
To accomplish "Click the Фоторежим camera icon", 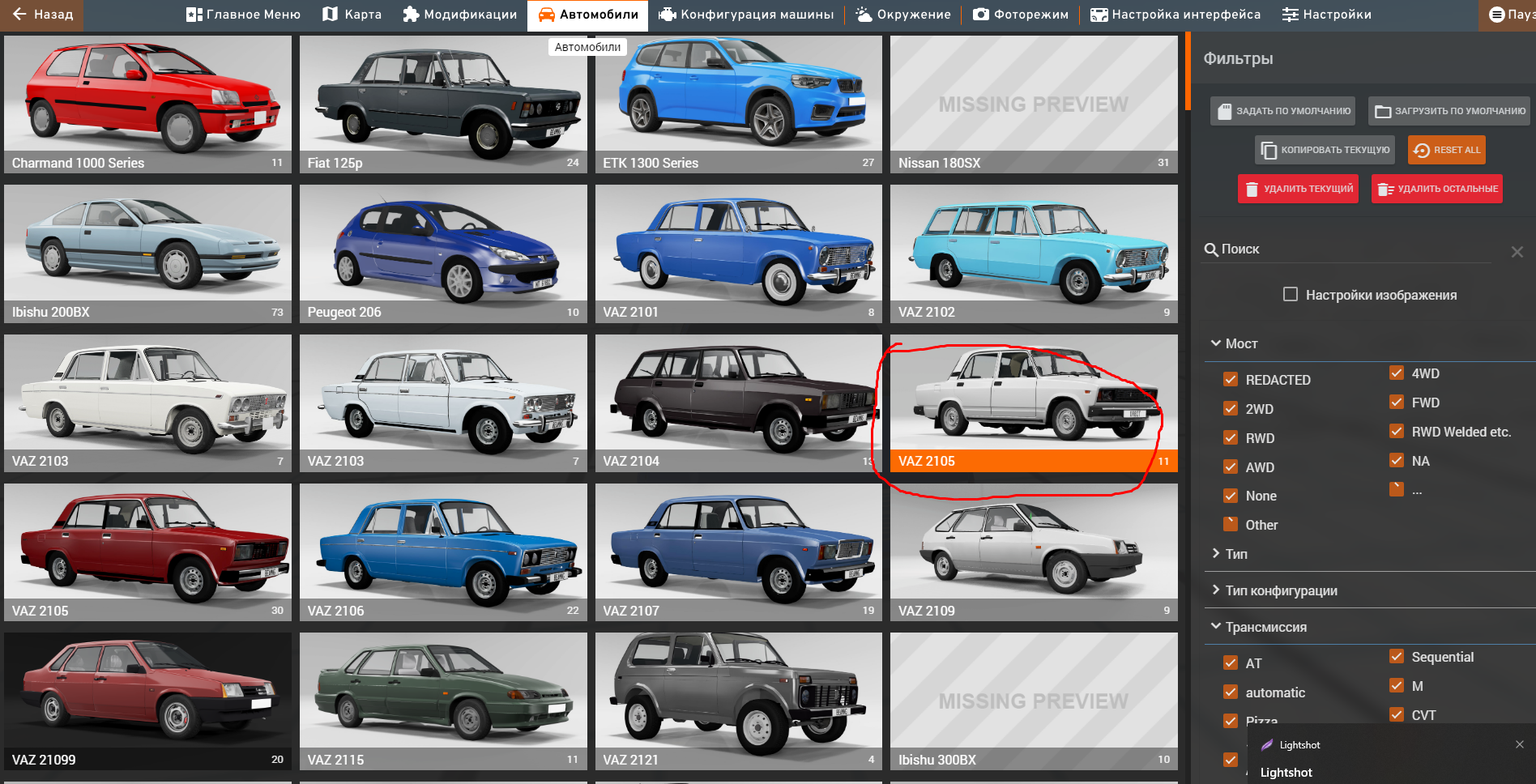I will 981,15.
